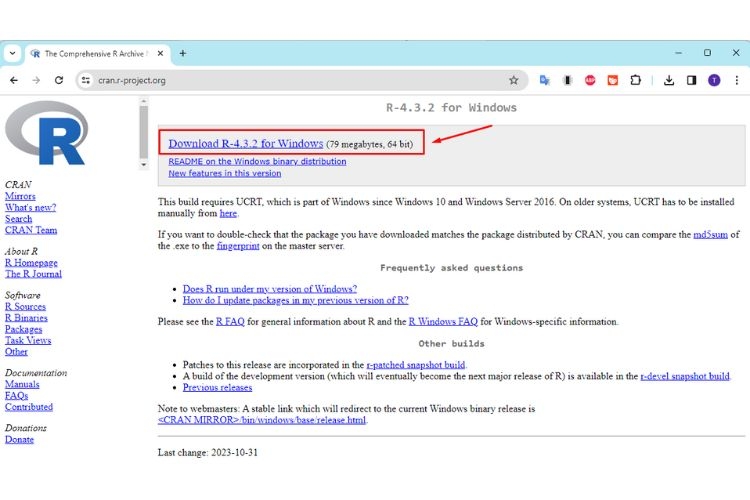Open the Chrome three-dot menu
The width and height of the screenshot is (750, 500).
click(x=737, y=80)
